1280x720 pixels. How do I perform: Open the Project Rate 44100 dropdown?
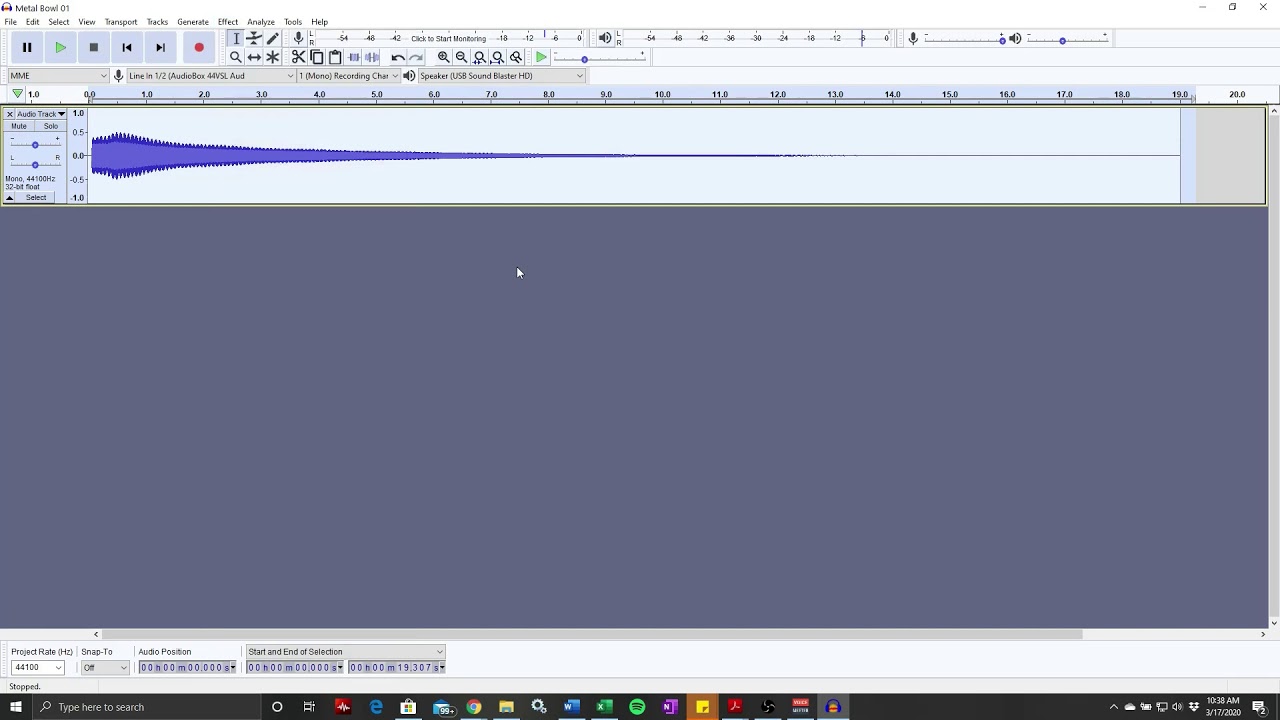tap(37, 667)
